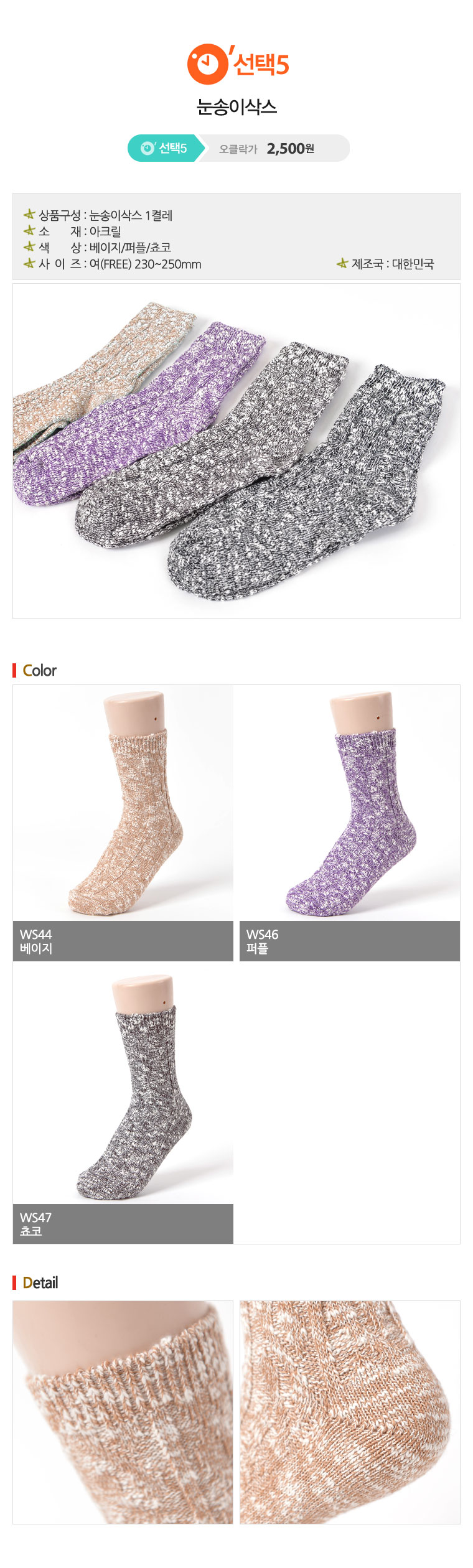Viewport: 473px width, 1568px height.
Task: Click the 오클락가 2,500원 price label
Action: pos(266,149)
